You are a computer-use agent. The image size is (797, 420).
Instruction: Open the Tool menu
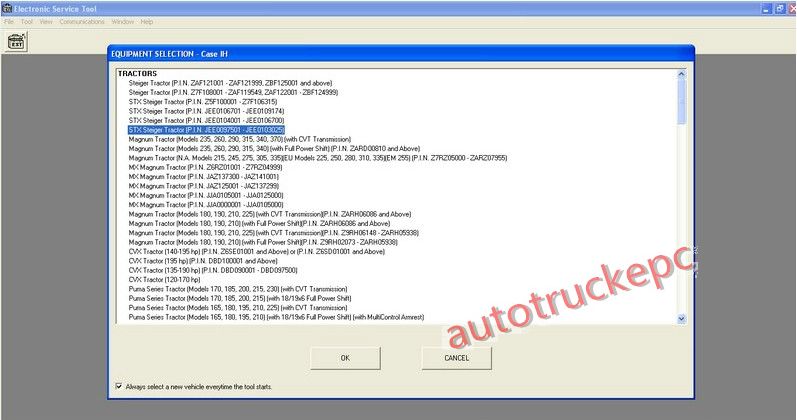(26, 22)
